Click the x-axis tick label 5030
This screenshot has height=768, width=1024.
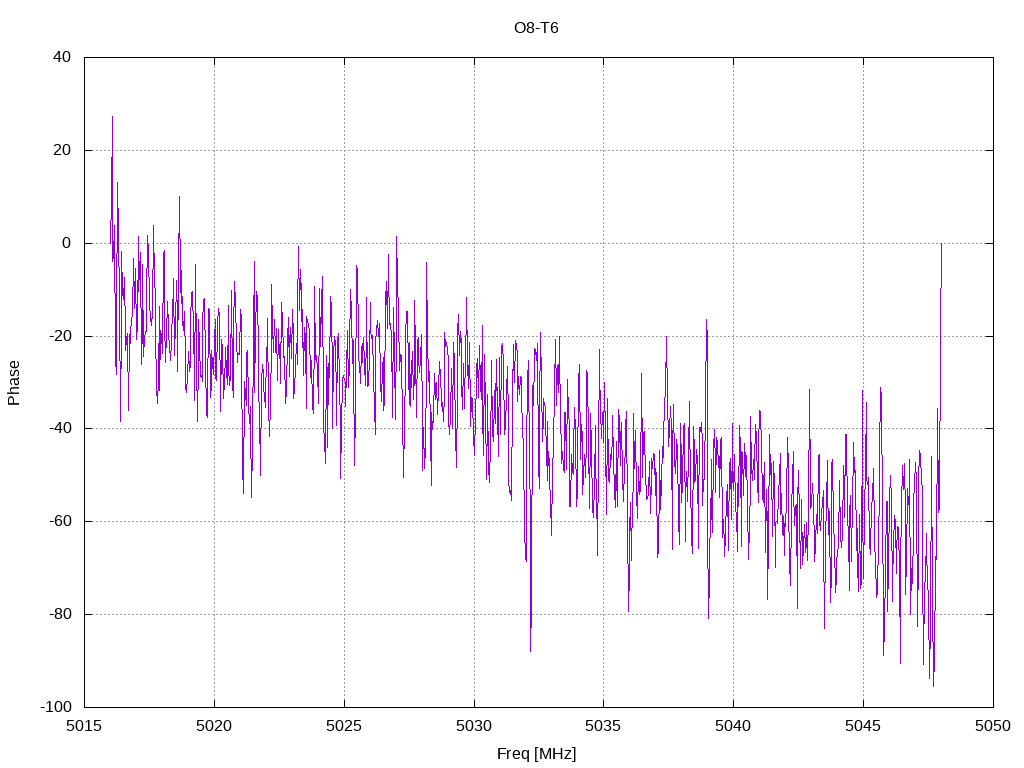coord(474,726)
